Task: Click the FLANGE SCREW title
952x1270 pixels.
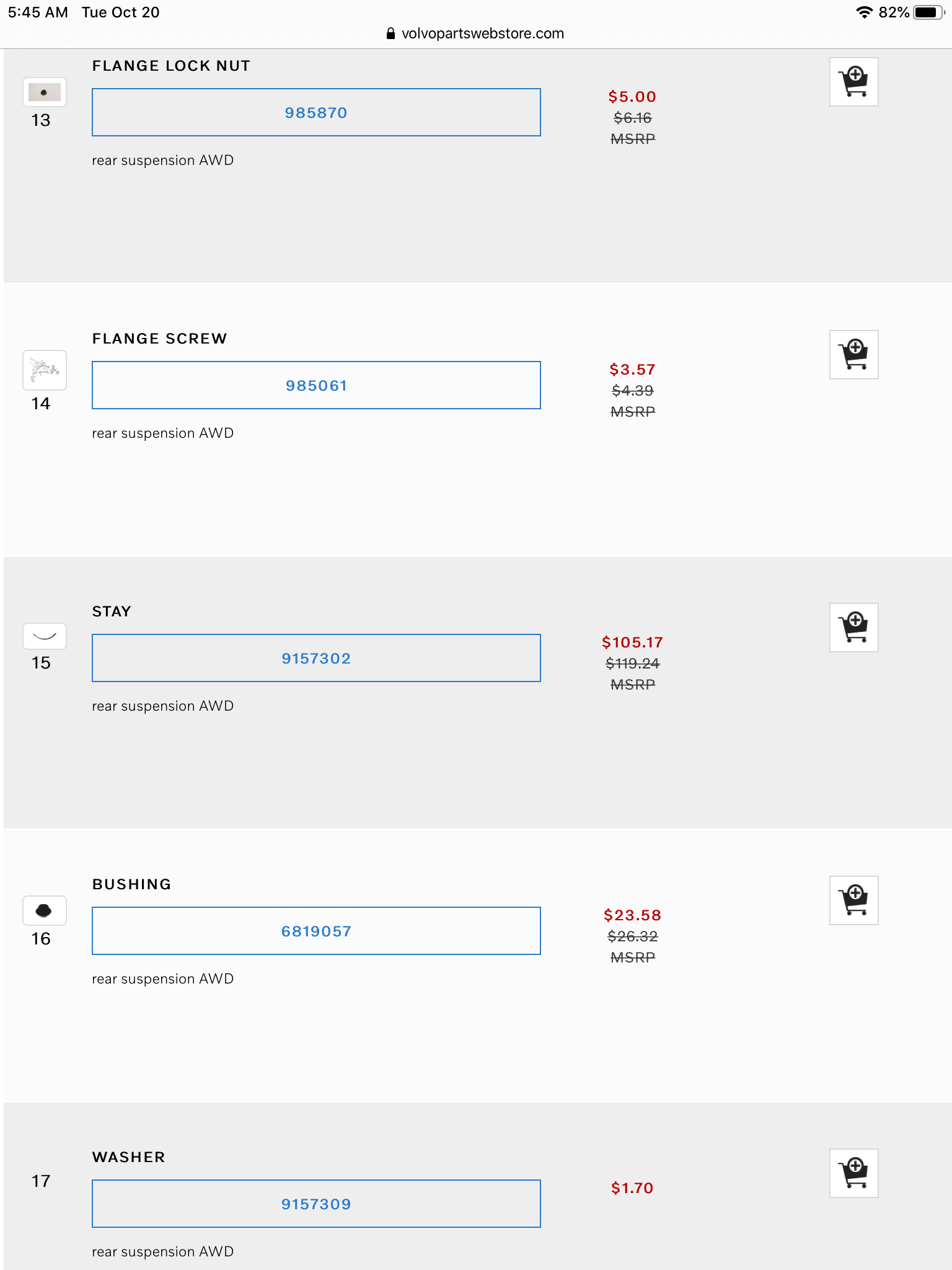Action: [159, 339]
